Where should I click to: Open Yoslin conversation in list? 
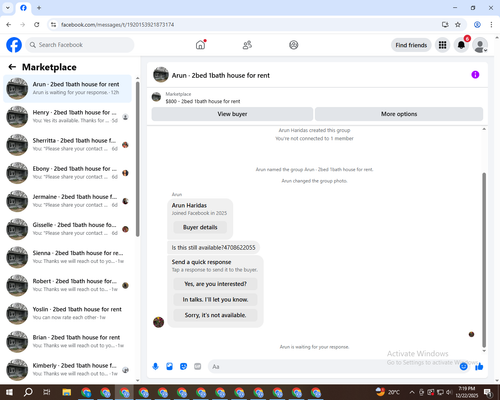[x=67, y=313]
